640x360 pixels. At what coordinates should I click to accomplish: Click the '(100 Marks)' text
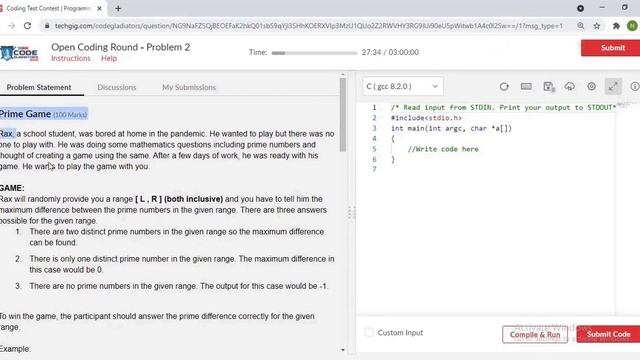(70, 115)
